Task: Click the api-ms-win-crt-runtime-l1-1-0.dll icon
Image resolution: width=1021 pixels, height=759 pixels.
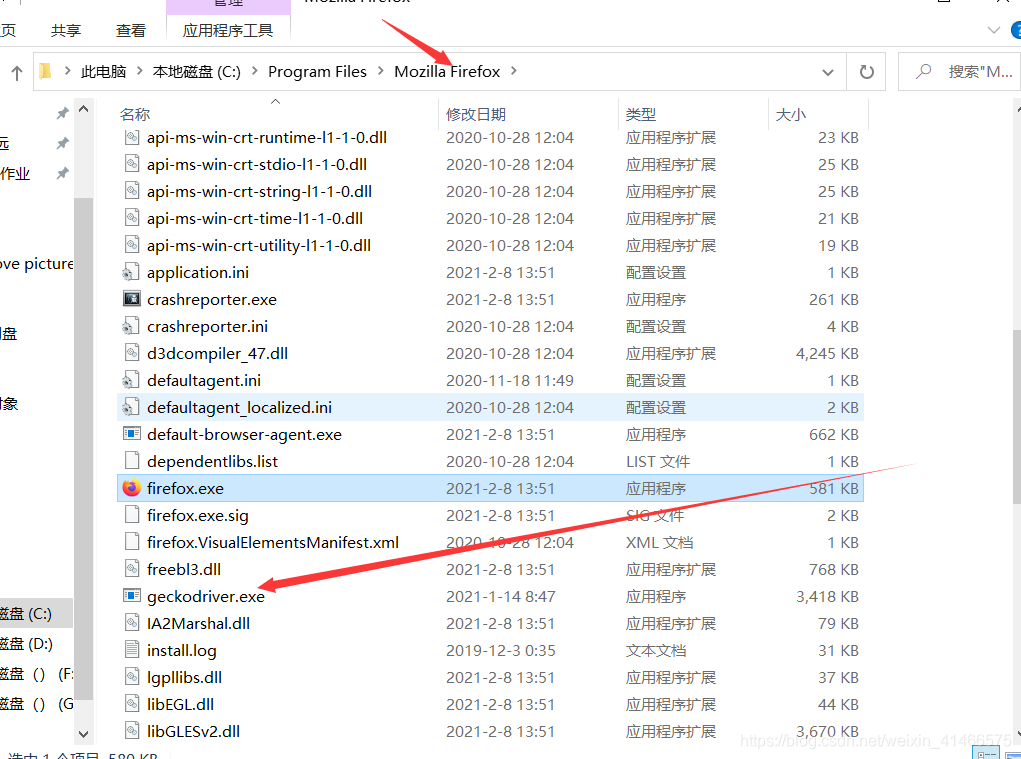Action: (132, 137)
